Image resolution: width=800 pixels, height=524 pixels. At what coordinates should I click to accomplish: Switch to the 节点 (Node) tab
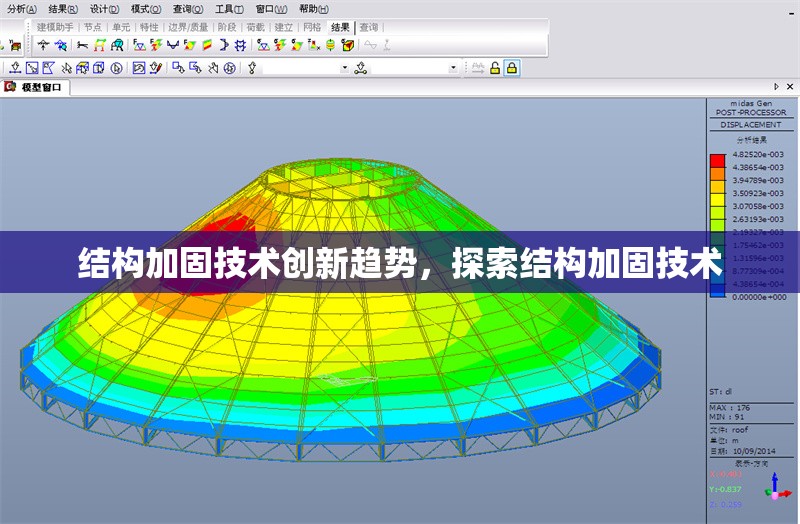[92, 27]
